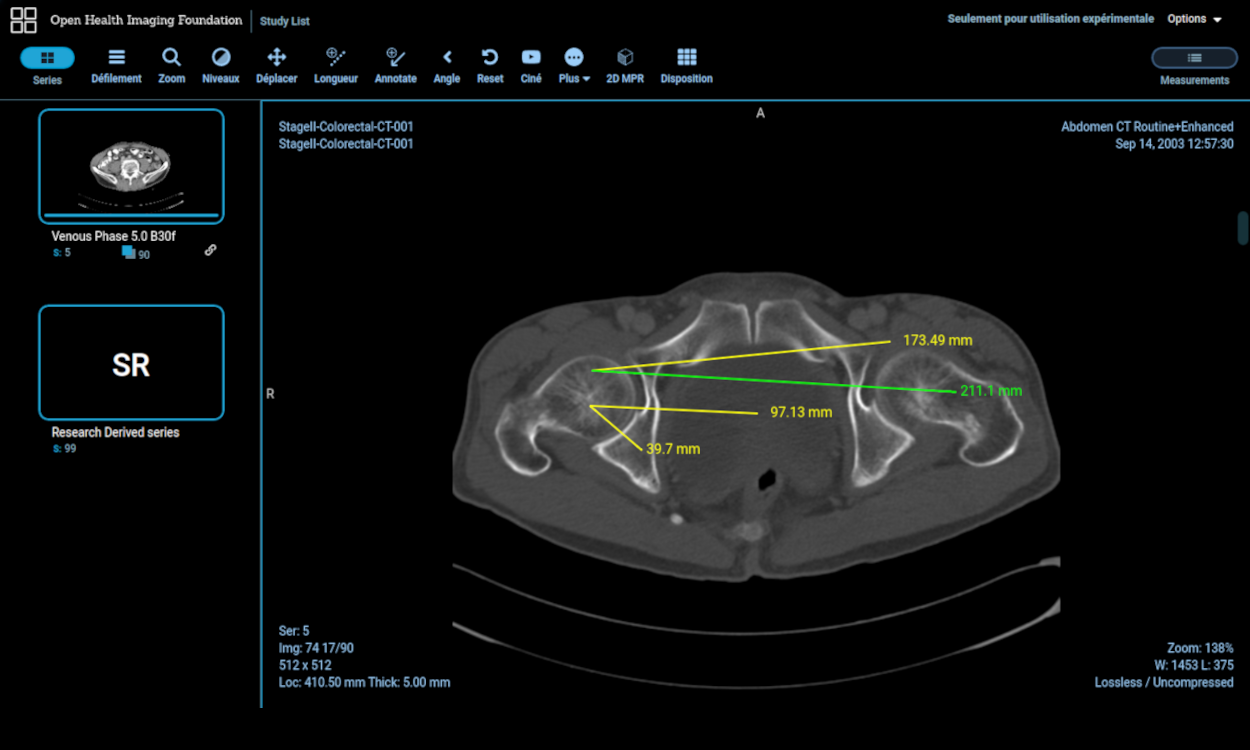Select the Venous Phase 5.0 B30f thumbnail
The width and height of the screenshot is (1250, 750).
click(131, 166)
